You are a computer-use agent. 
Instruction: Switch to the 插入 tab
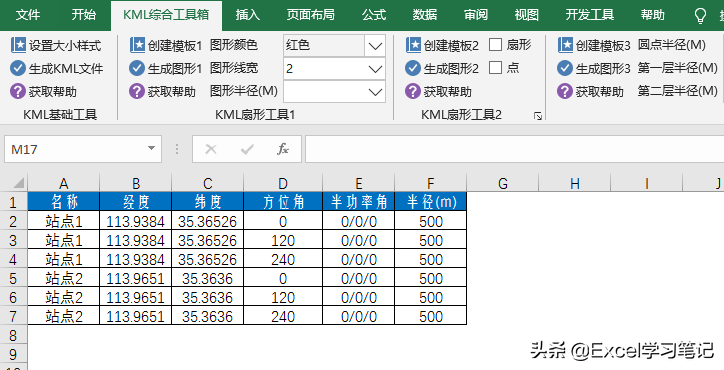[247, 15]
